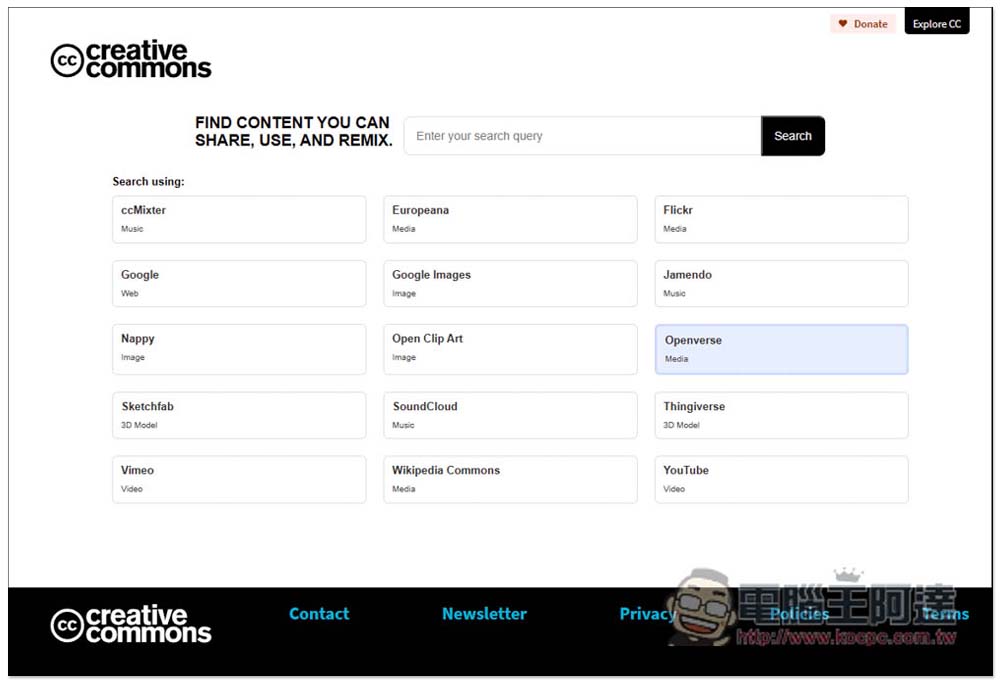The image size is (1000, 684).
Task: Select the Google Web search option
Action: click(239, 283)
